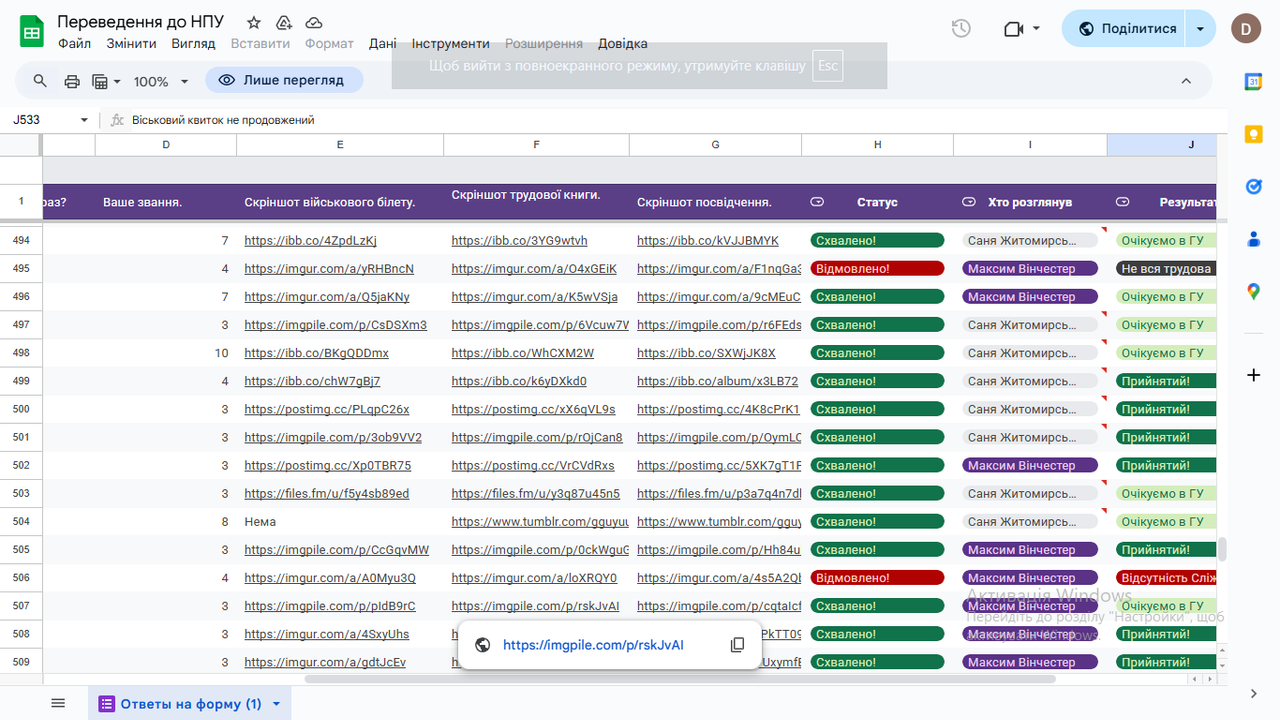
Task: Open Максим Вінчестер reviewer chip in row 496
Action: coord(1030,296)
